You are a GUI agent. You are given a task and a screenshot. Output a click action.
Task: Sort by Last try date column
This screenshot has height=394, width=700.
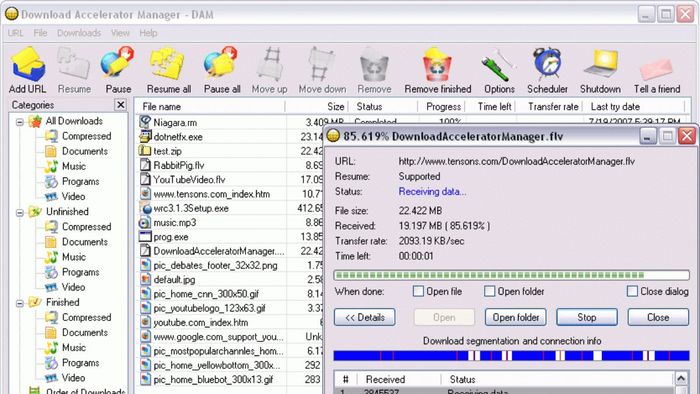(x=634, y=107)
